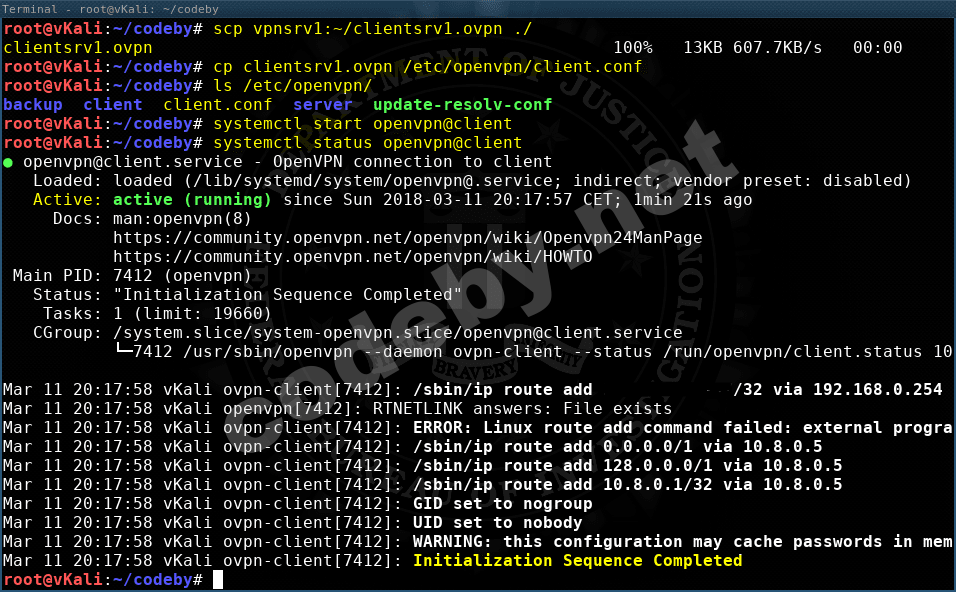Open the openvpn wiki HOWTO URL

coord(353,257)
